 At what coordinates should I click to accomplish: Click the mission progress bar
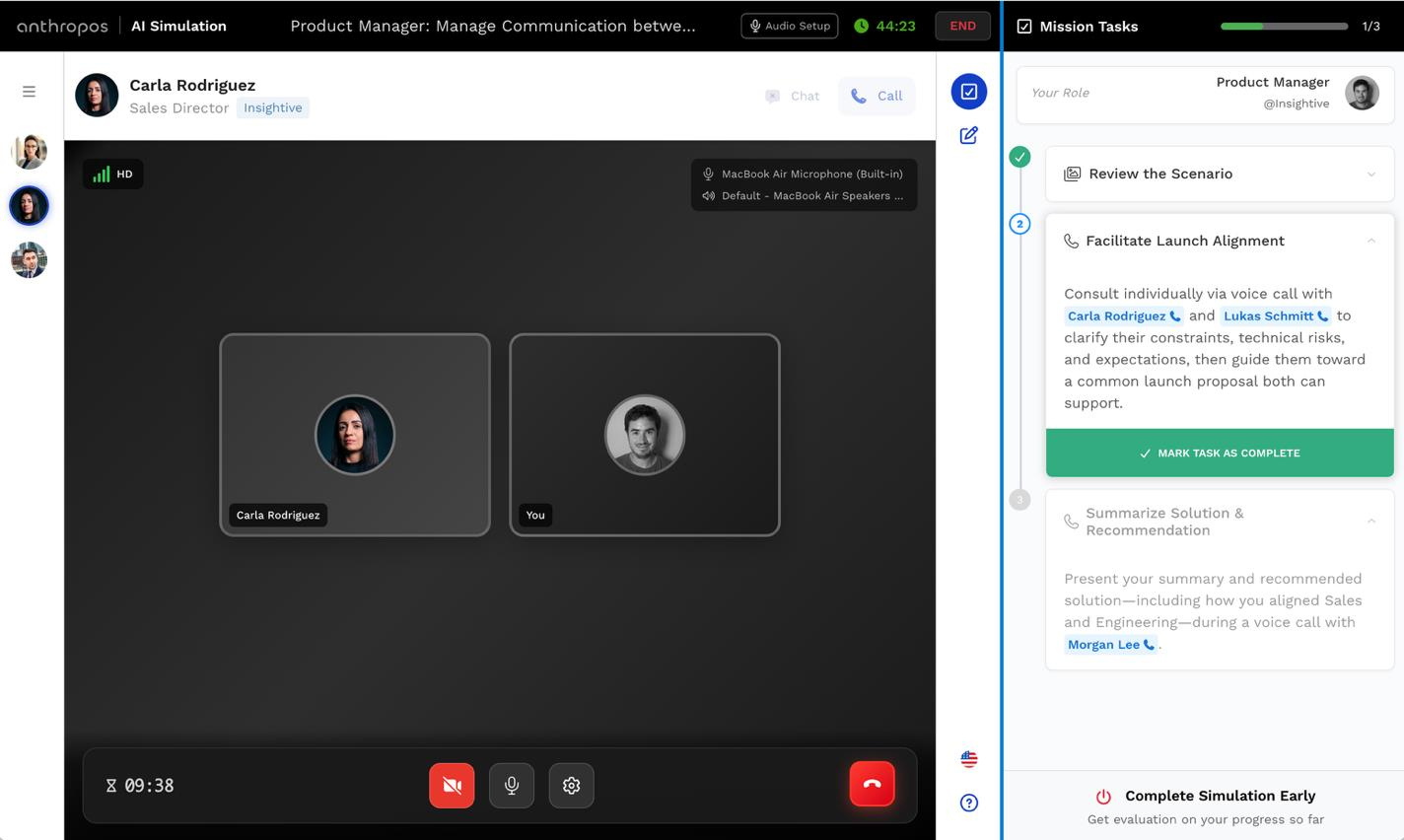tap(1284, 27)
